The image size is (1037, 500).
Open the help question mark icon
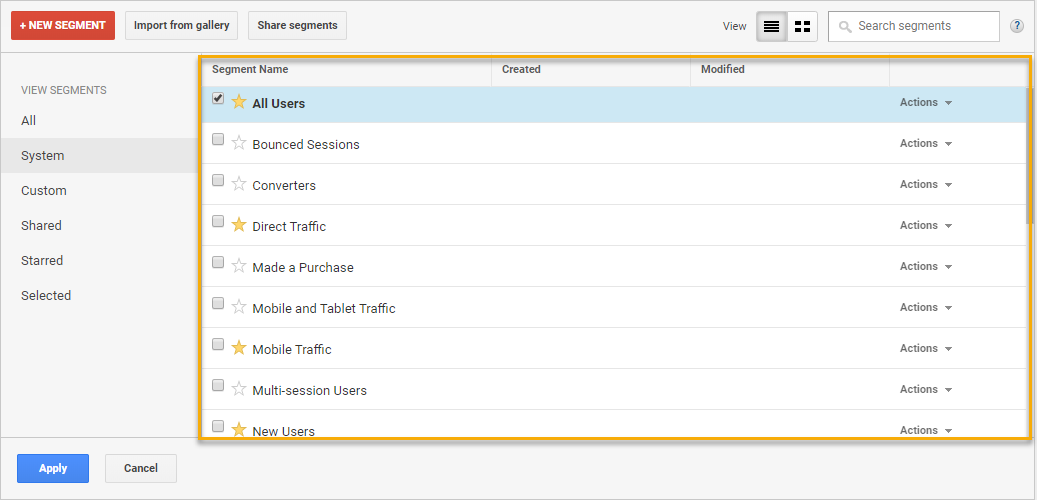1017,26
